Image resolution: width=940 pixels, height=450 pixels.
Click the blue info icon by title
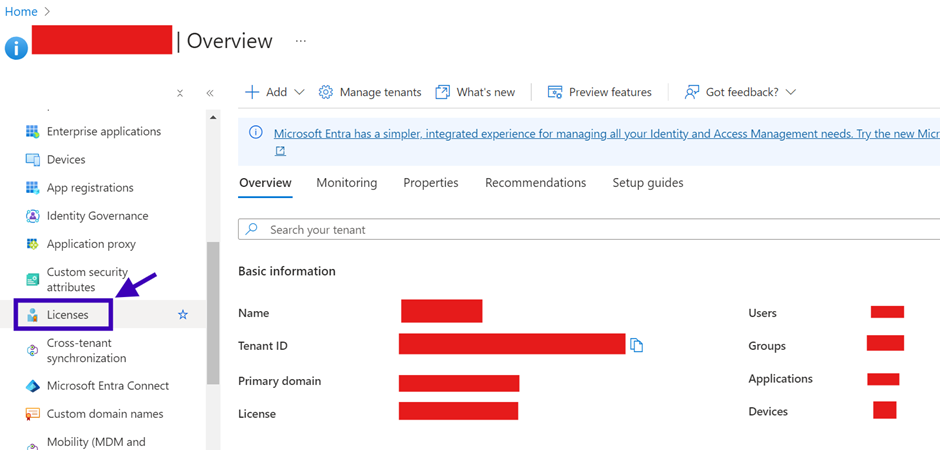point(16,47)
